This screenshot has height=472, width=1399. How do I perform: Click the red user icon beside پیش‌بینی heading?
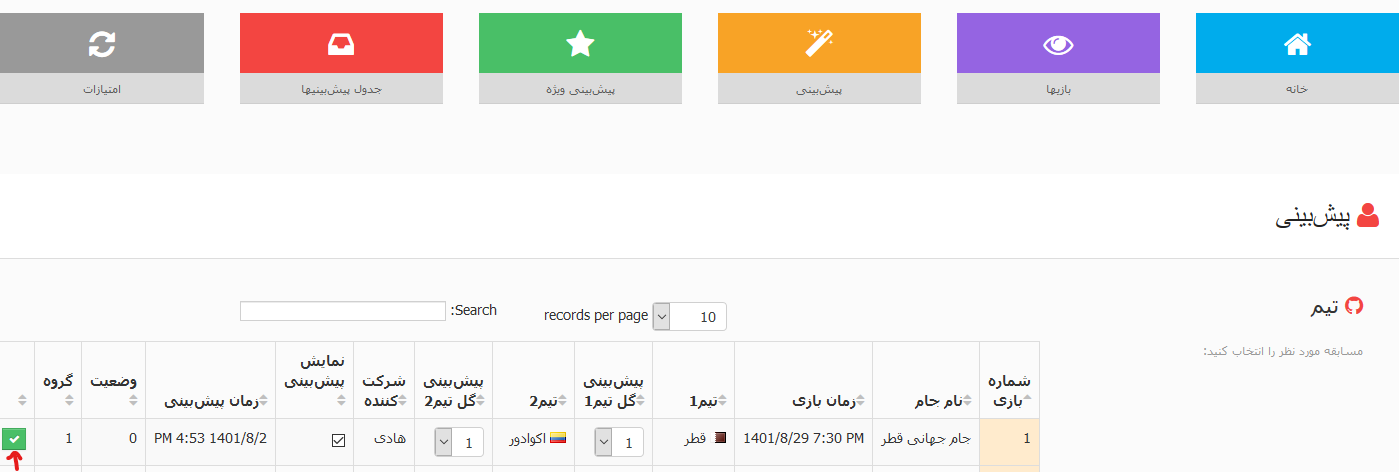1368,217
